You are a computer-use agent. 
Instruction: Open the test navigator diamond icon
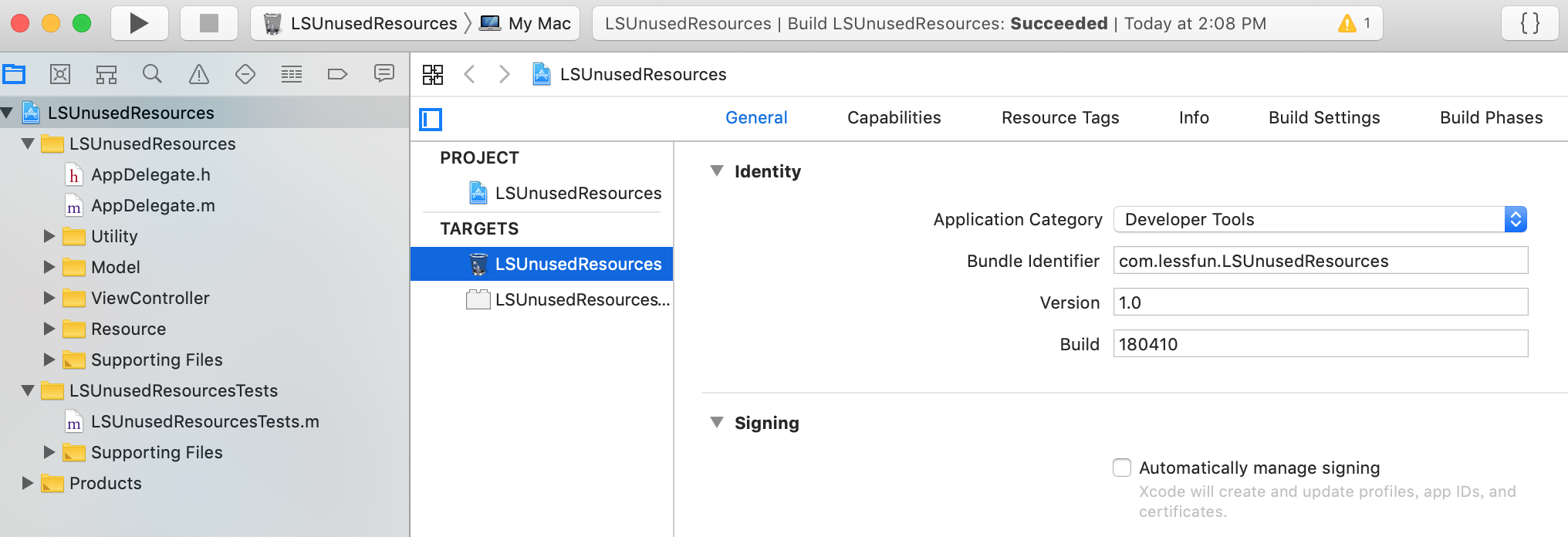245,74
